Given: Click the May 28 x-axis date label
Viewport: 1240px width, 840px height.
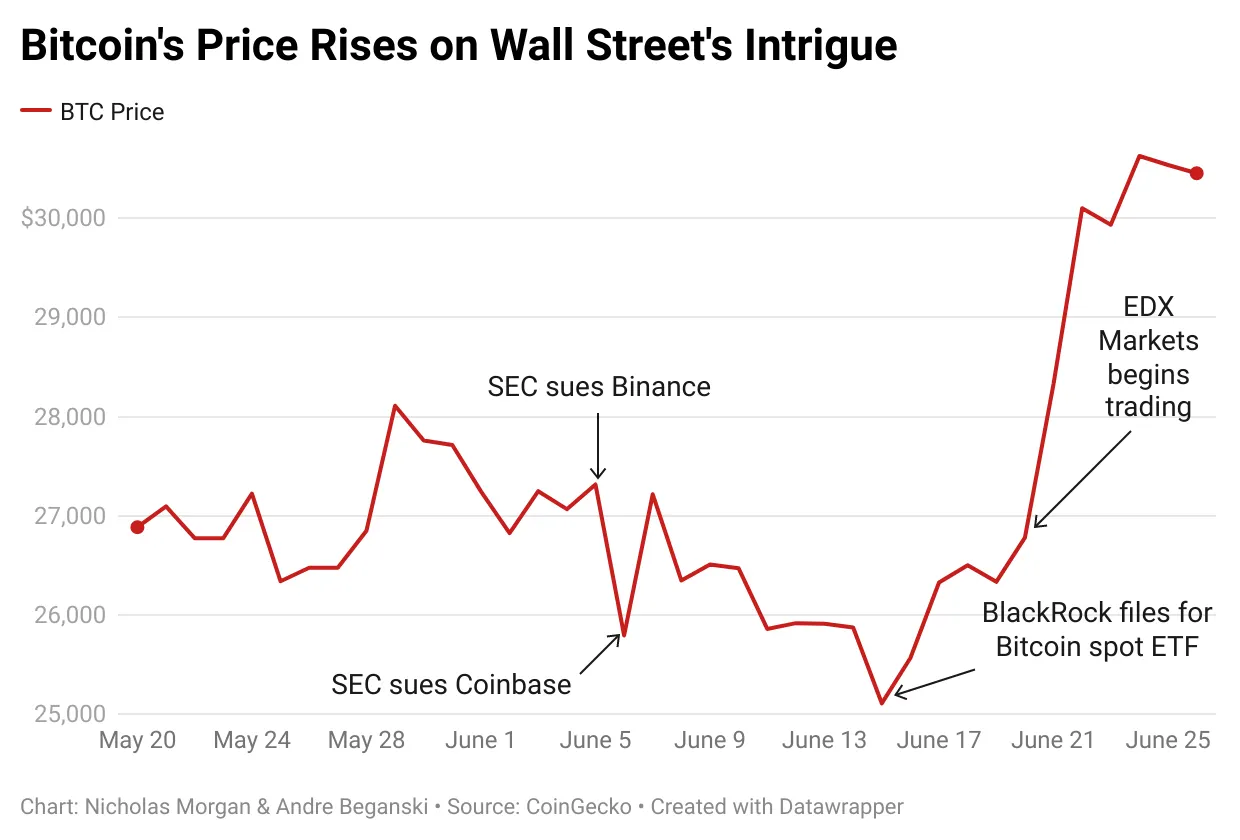Looking at the screenshot, I should (x=365, y=741).
